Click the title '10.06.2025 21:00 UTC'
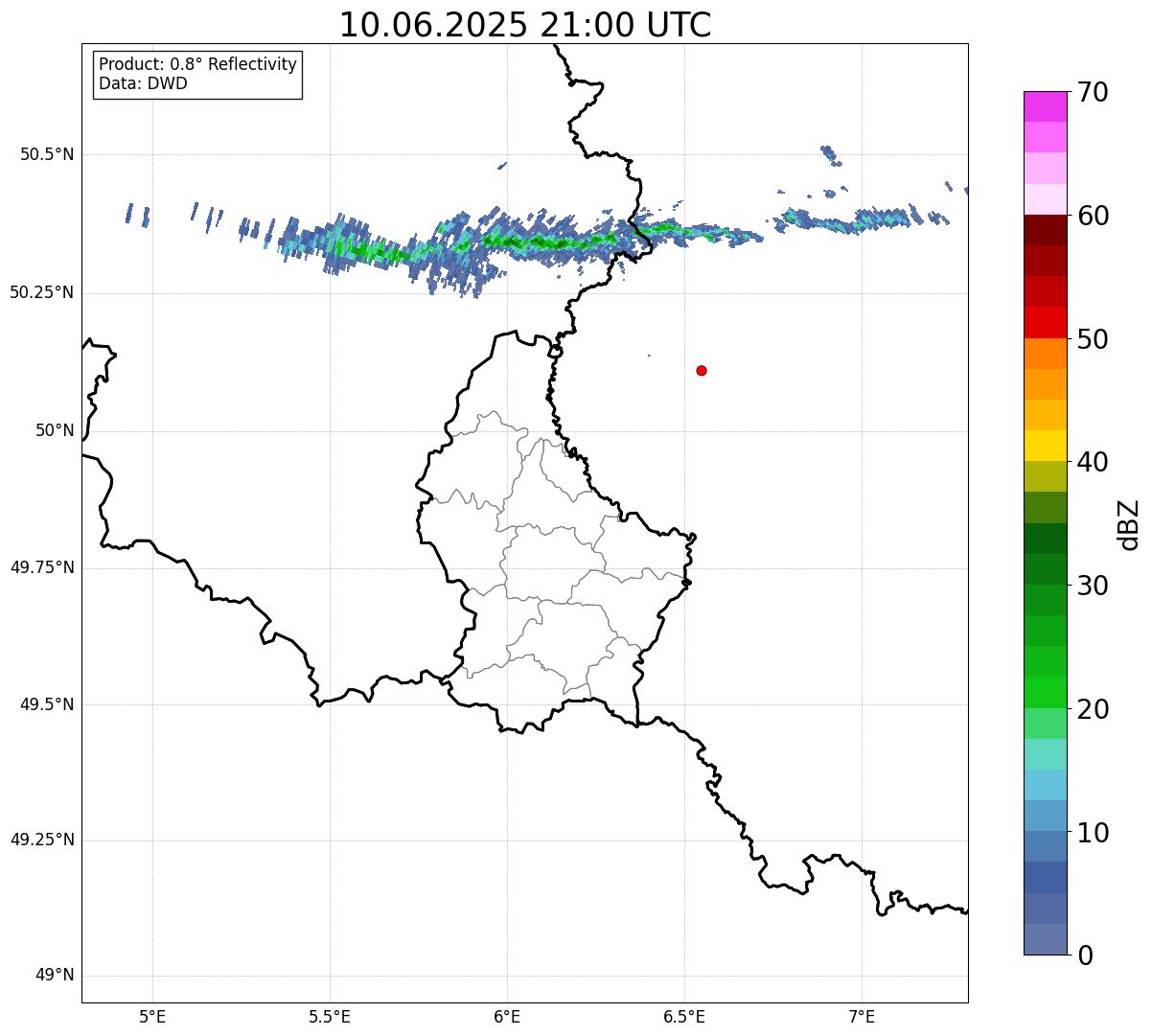The height and width of the screenshot is (1036, 1152). 525,25
